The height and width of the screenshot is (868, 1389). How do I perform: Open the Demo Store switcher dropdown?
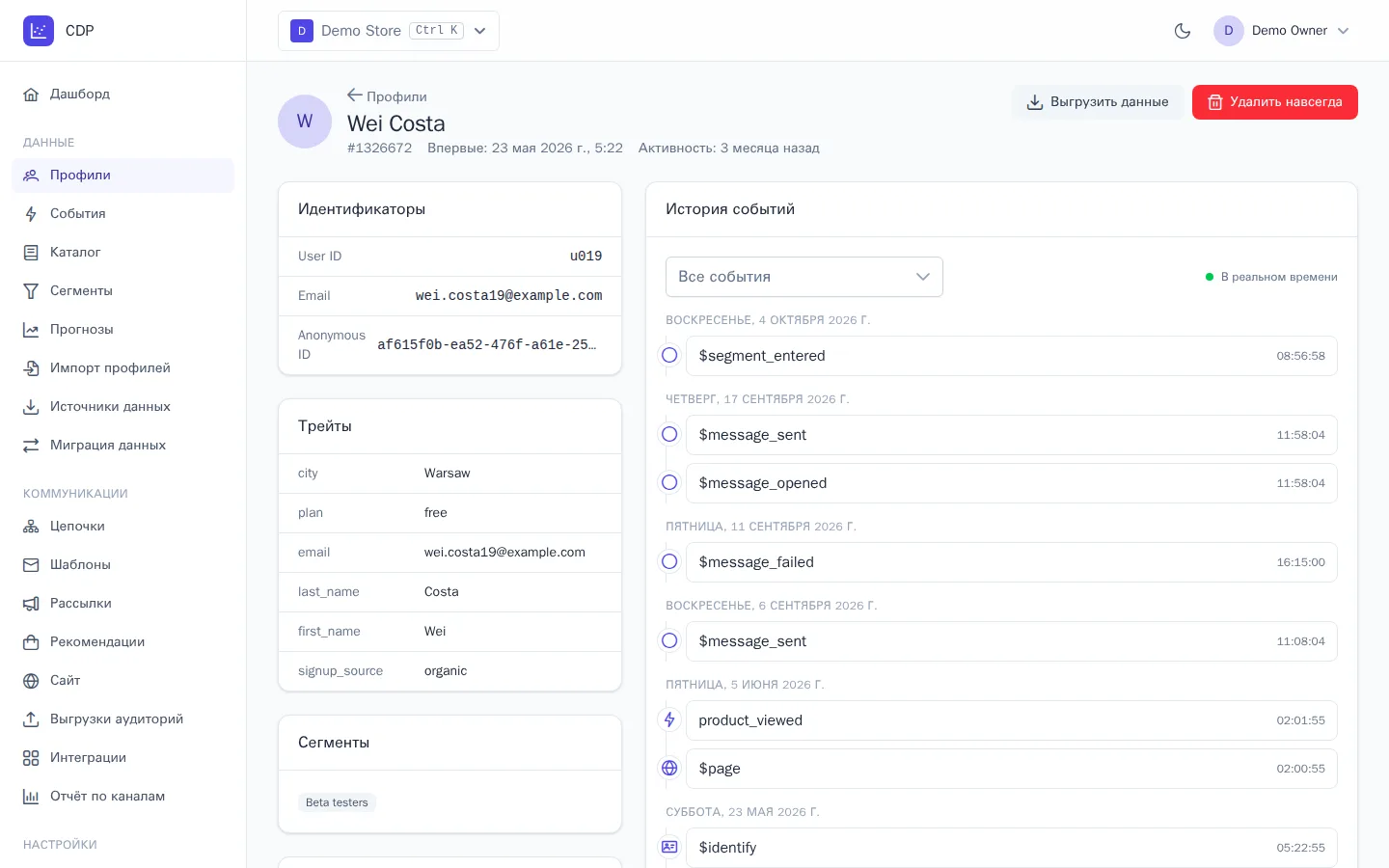point(389,31)
